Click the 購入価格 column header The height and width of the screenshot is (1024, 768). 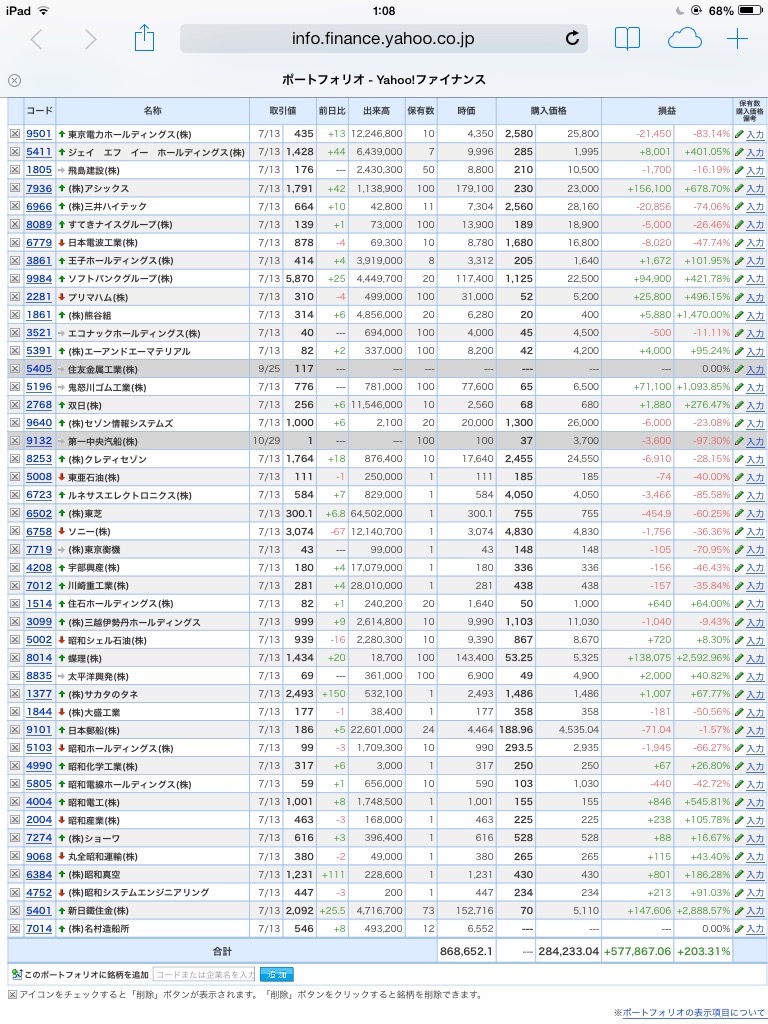(549, 111)
